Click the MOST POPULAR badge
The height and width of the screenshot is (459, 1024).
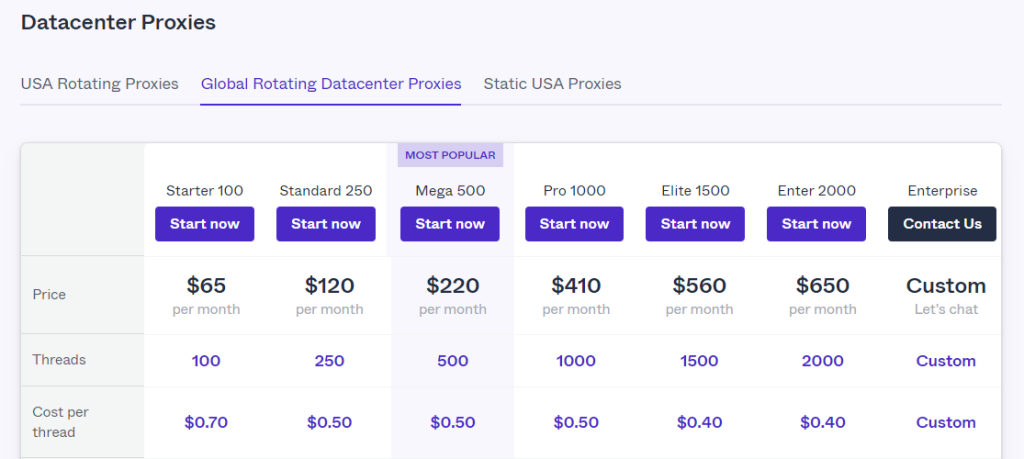click(450, 155)
